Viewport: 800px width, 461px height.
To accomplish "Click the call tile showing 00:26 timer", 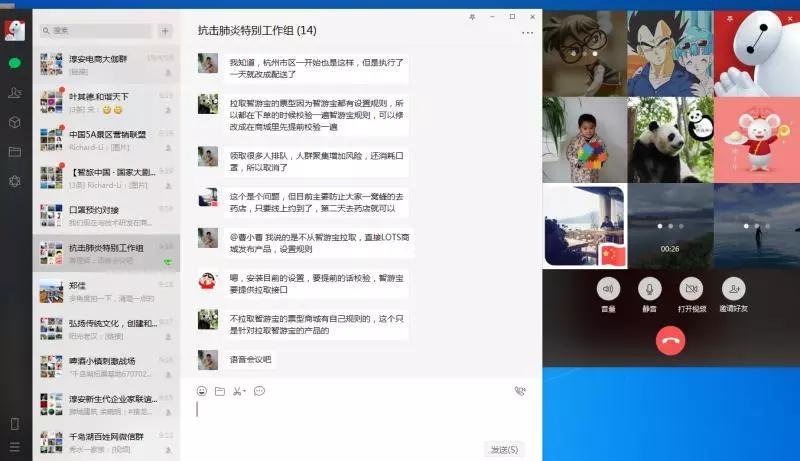I will click(x=670, y=226).
